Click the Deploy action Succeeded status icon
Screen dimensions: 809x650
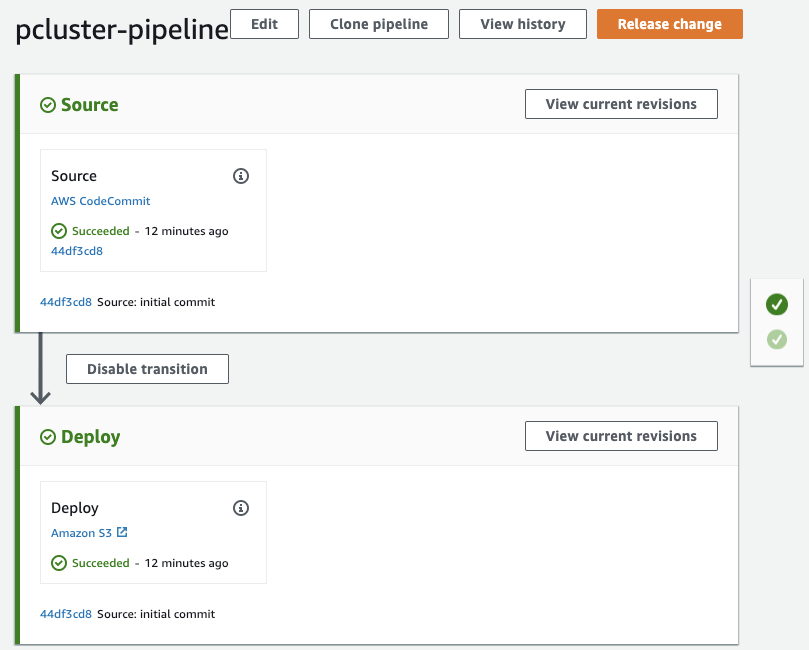(59, 563)
